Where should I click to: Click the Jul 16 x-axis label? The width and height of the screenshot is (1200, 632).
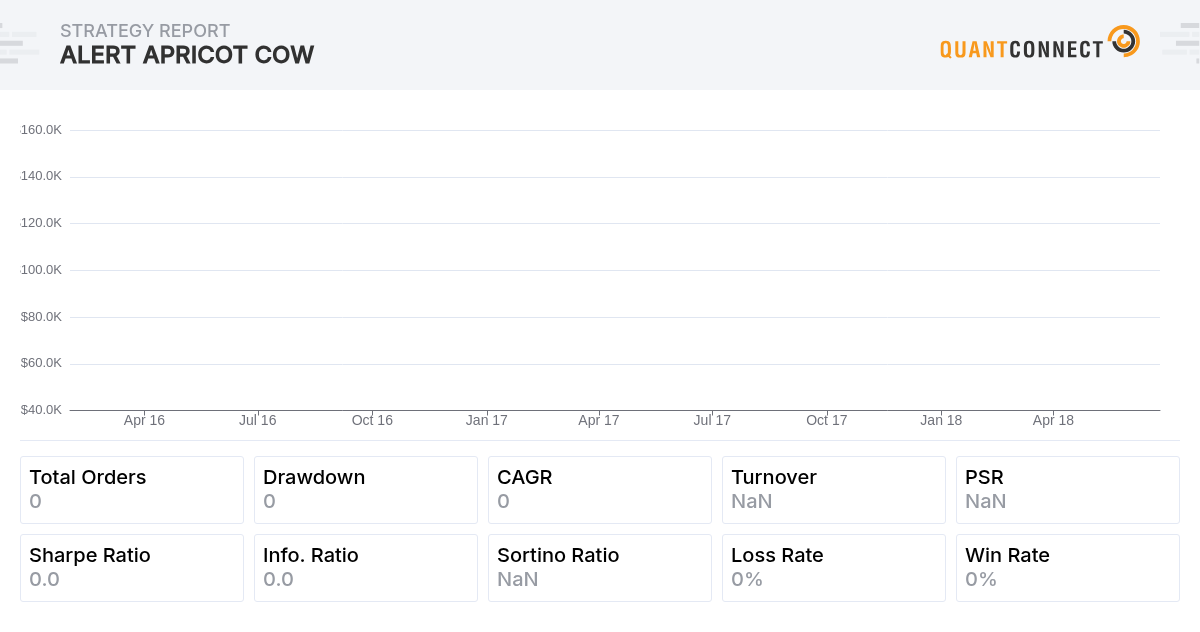(x=257, y=420)
